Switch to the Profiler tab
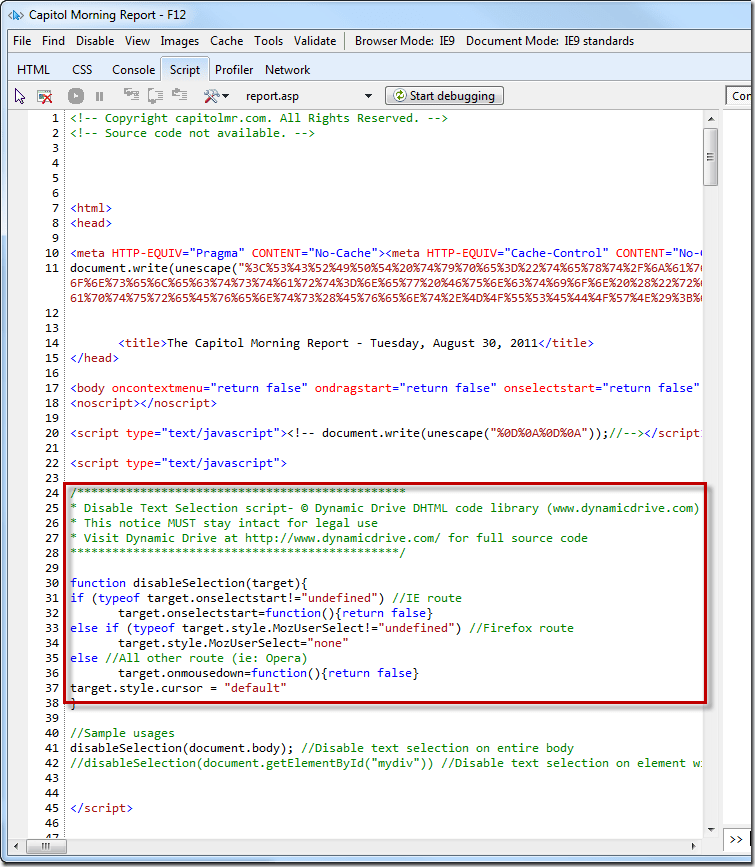Image resolution: width=755 pixels, height=867 pixels. click(234, 70)
